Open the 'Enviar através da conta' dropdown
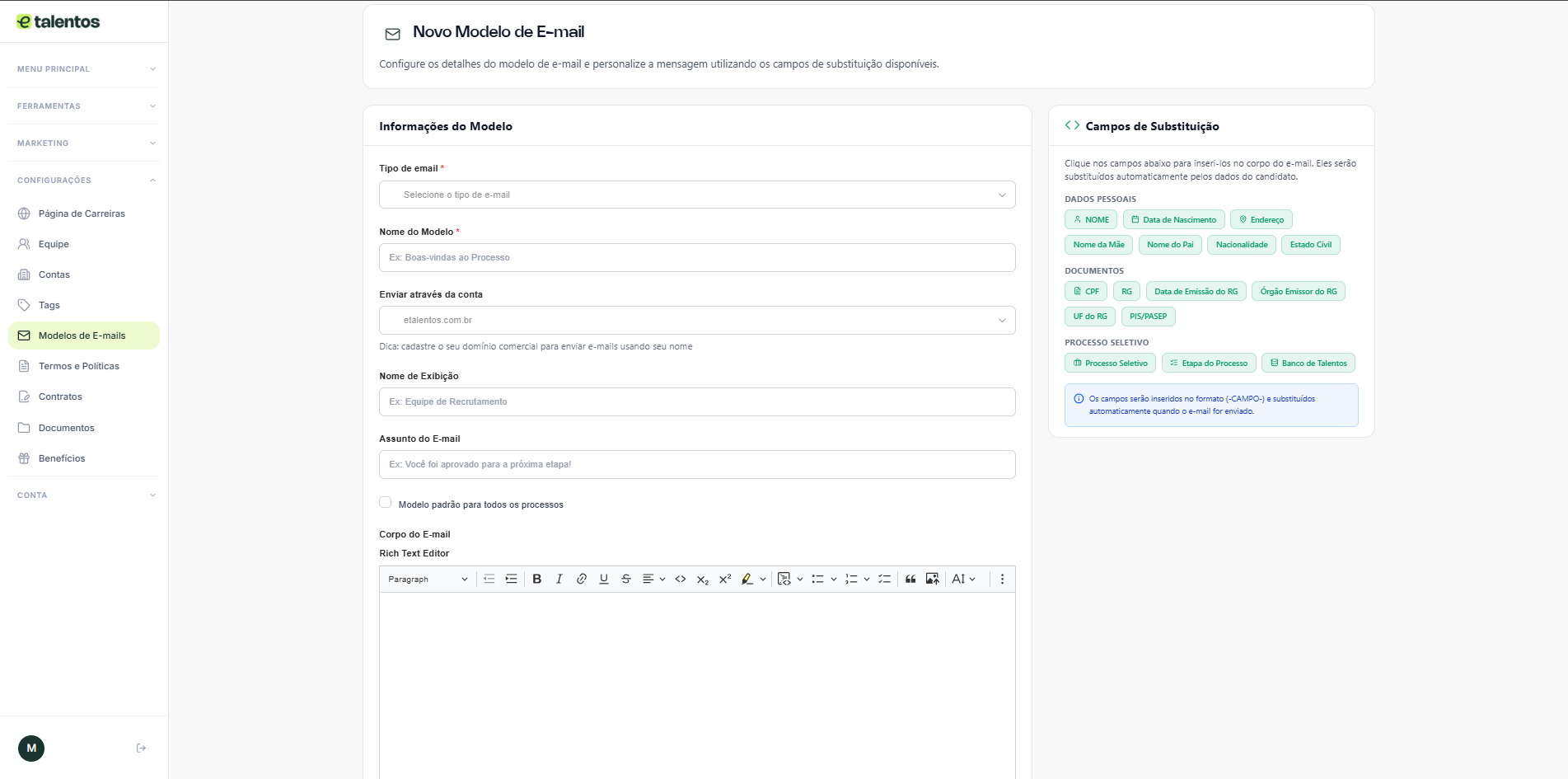Screen dimensions: 1568x779 click(x=696, y=321)
